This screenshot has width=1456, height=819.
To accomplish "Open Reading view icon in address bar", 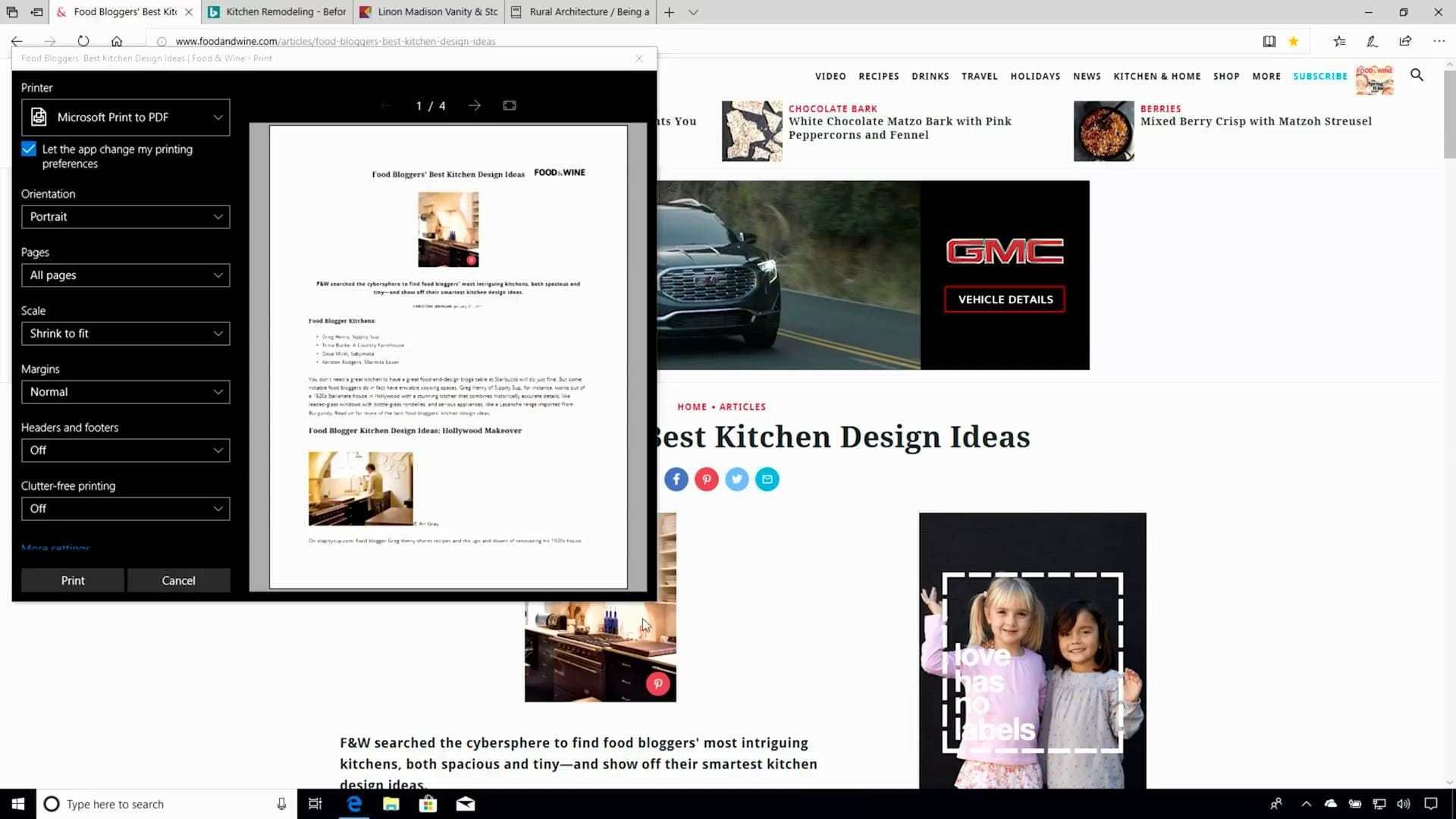I will tap(1269, 41).
